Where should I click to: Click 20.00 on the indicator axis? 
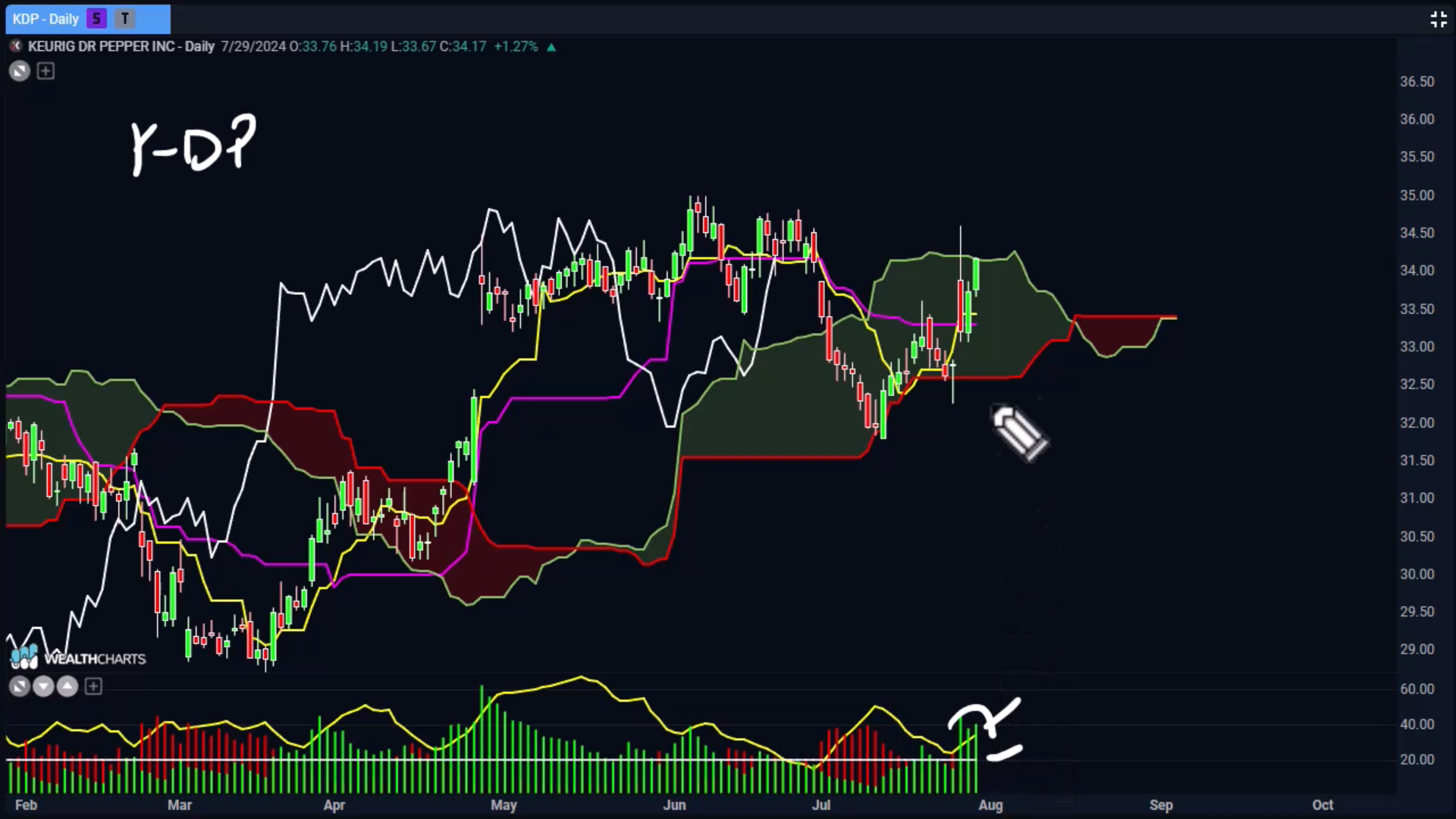(x=1417, y=760)
